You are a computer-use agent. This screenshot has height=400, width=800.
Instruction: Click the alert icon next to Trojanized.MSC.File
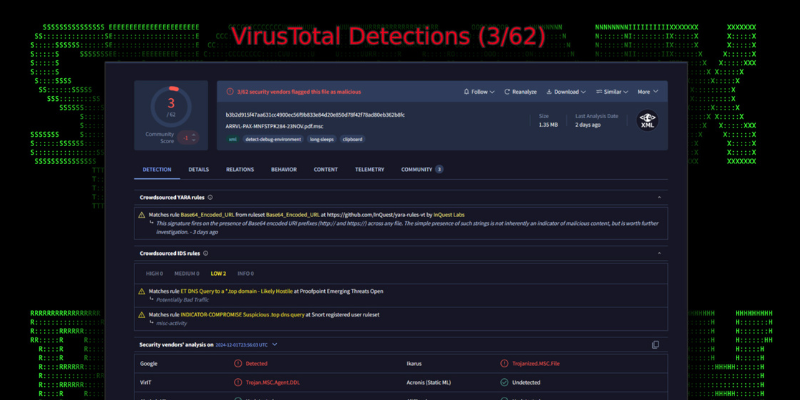pyautogui.click(x=504, y=364)
